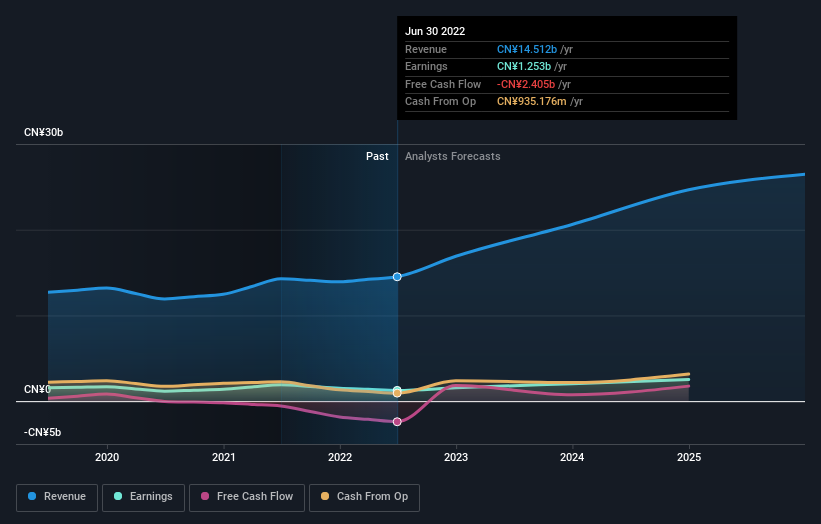Click the 'Earnings' row label in tooltip

[x=426, y=66]
